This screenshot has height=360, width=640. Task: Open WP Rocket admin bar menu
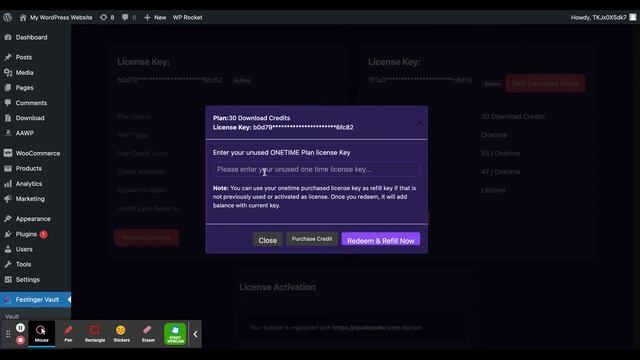point(187,18)
